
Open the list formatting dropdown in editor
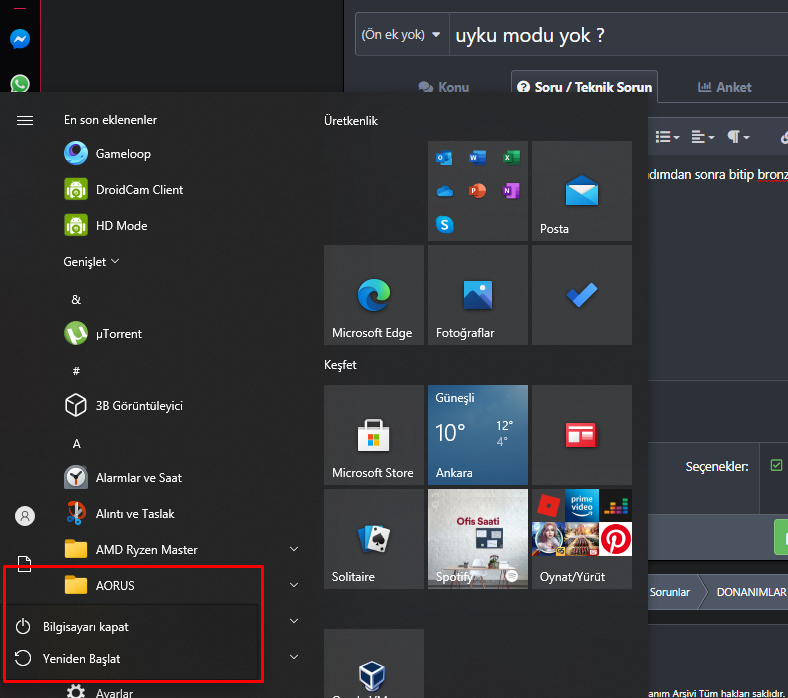(x=667, y=137)
